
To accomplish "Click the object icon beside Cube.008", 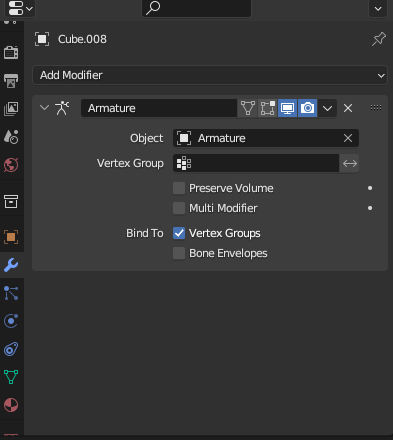I will pos(42,39).
